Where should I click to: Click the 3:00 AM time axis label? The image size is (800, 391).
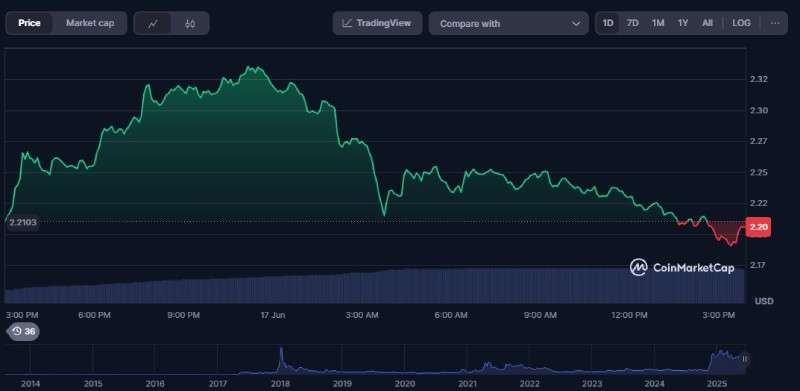coord(362,315)
